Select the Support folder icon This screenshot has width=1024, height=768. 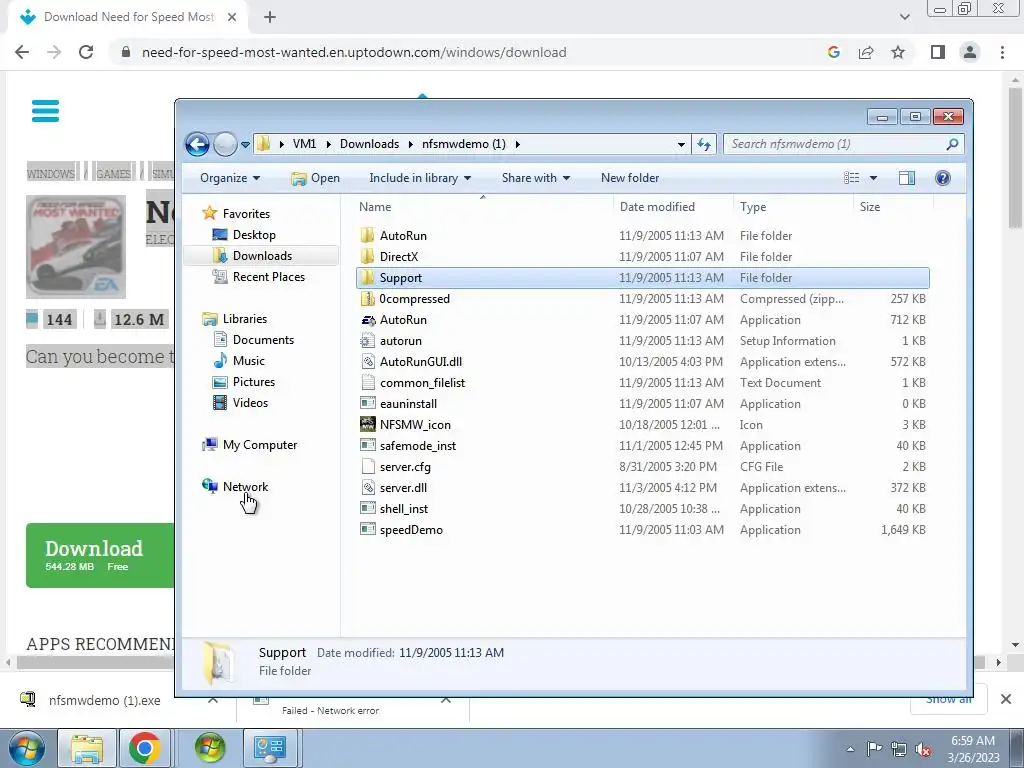coord(368,278)
